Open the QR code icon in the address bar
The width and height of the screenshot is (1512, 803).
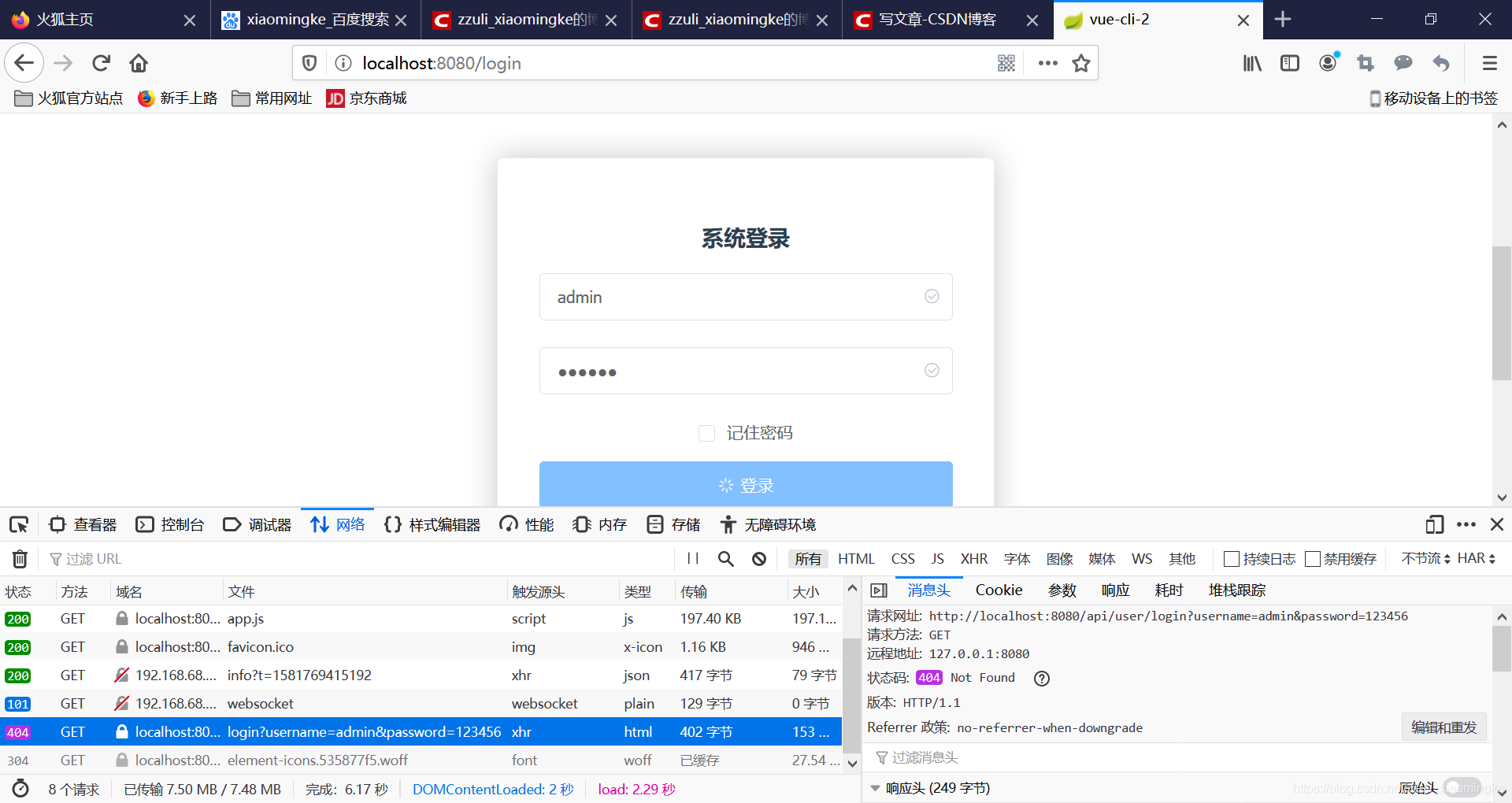pos(1006,63)
